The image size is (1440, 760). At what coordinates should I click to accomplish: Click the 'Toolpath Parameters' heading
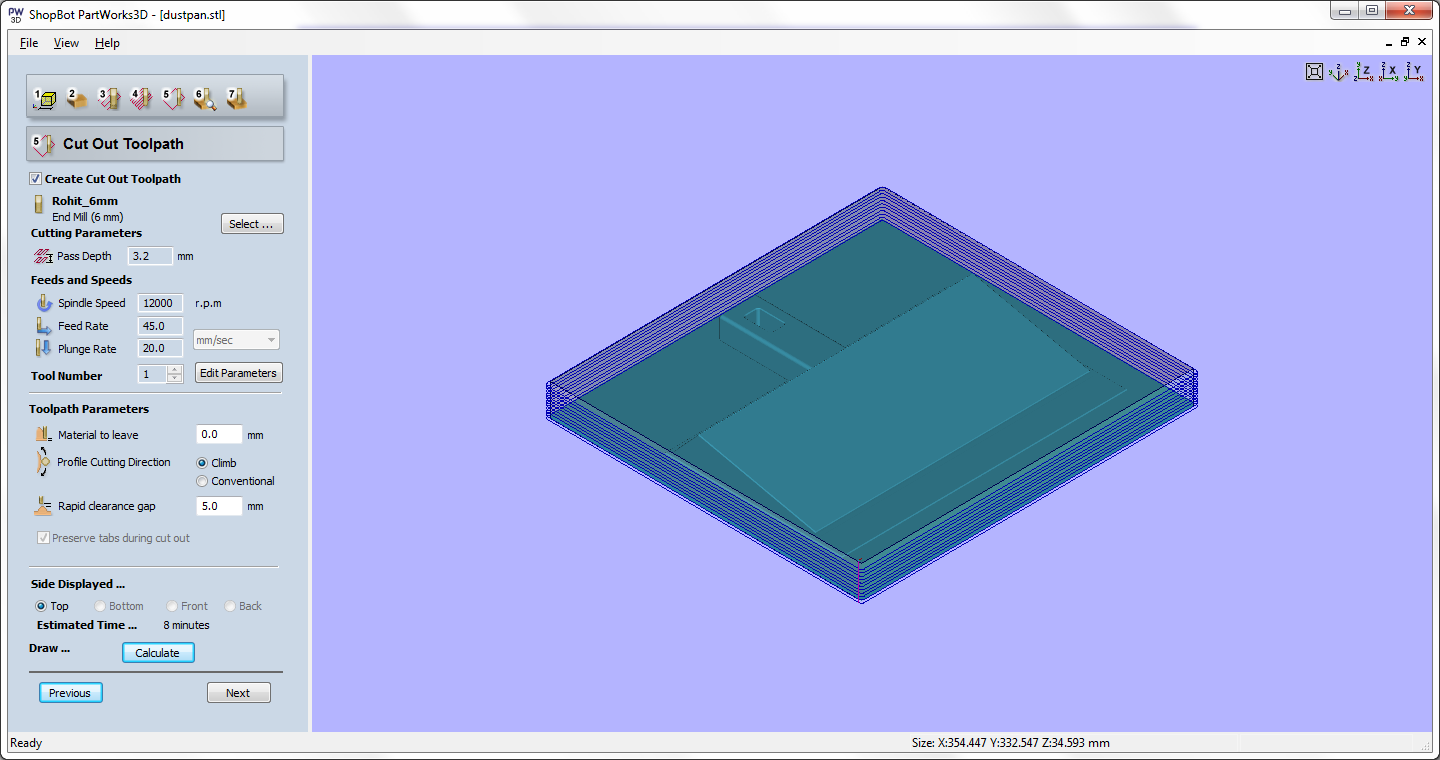(89, 409)
